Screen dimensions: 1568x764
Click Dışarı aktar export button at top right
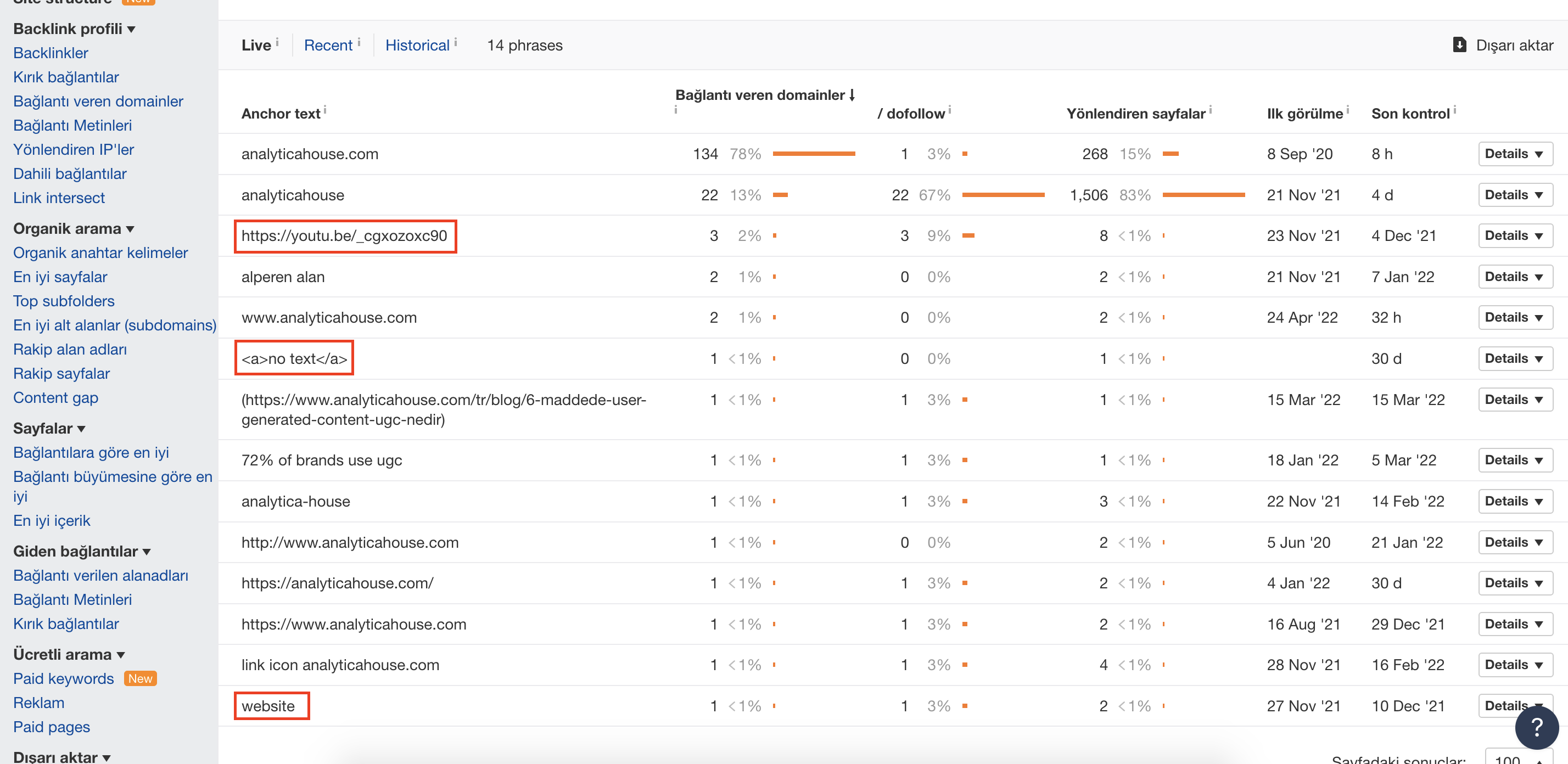(x=1503, y=45)
